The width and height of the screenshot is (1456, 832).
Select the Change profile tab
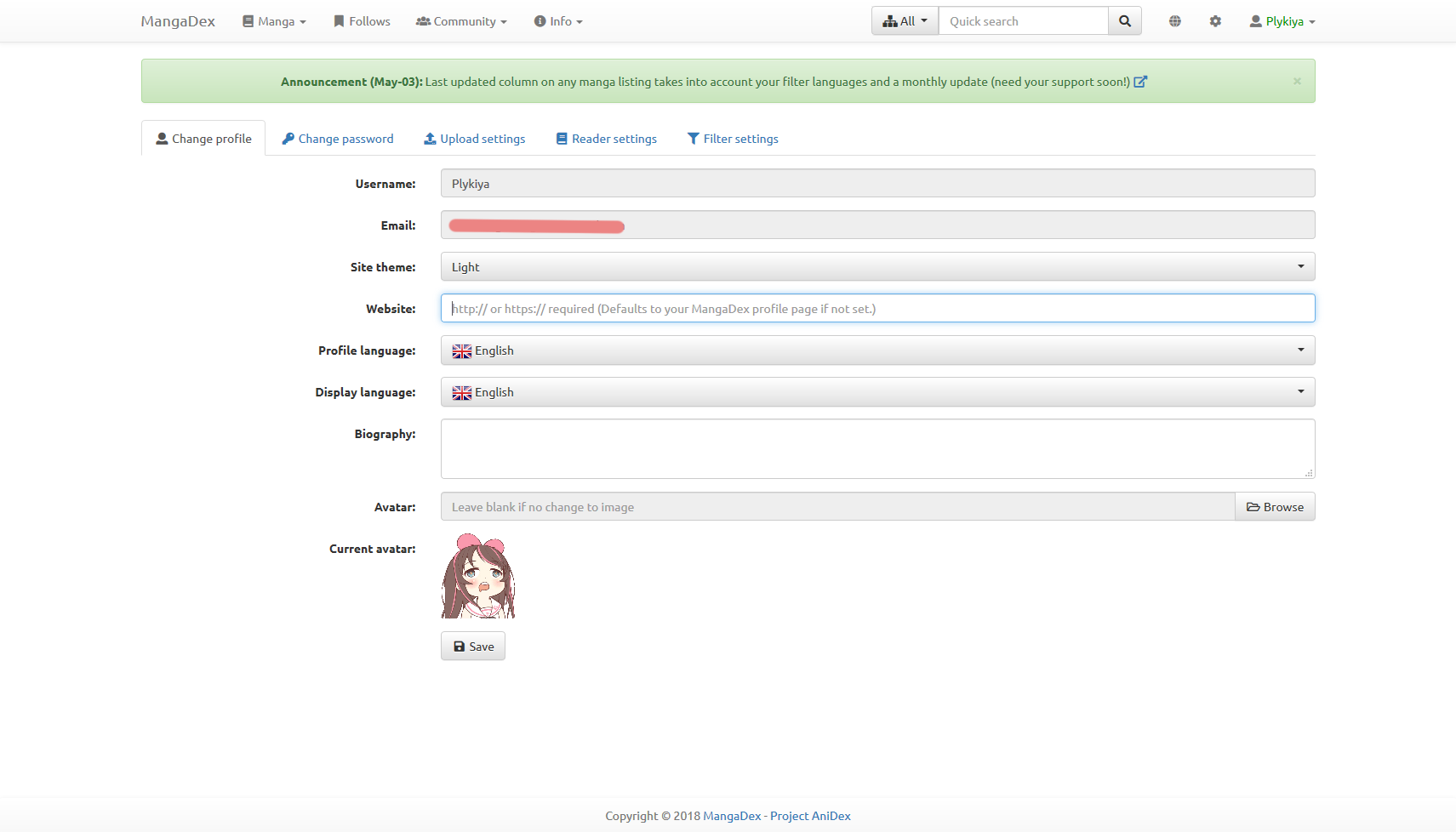click(x=203, y=139)
